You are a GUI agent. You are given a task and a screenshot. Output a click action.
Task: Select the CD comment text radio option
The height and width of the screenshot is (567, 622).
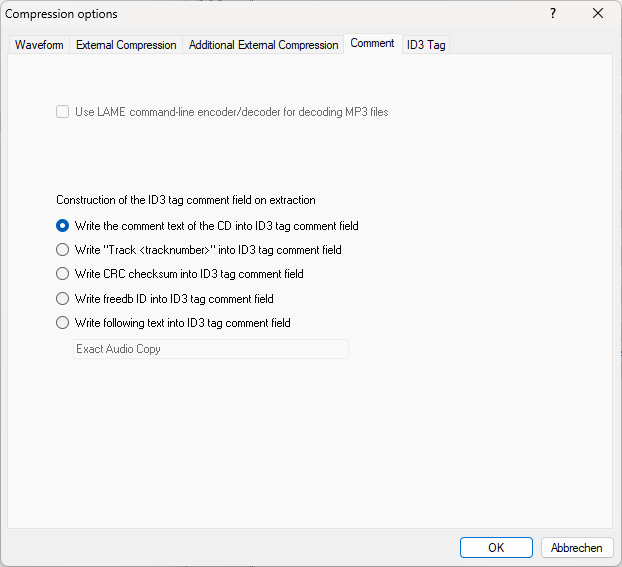point(63,226)
